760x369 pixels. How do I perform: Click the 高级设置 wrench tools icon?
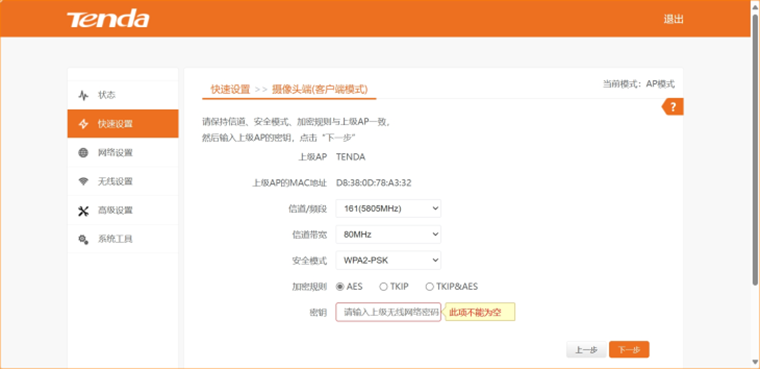83,210
